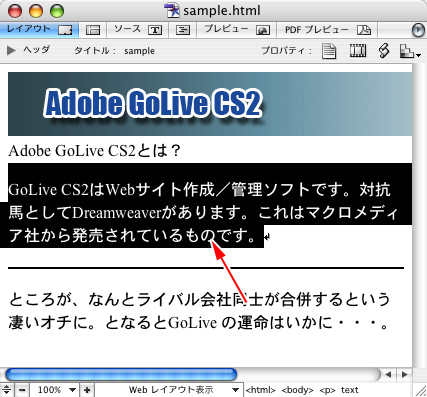Click the filmstrip properties icon

click(358, 51)
